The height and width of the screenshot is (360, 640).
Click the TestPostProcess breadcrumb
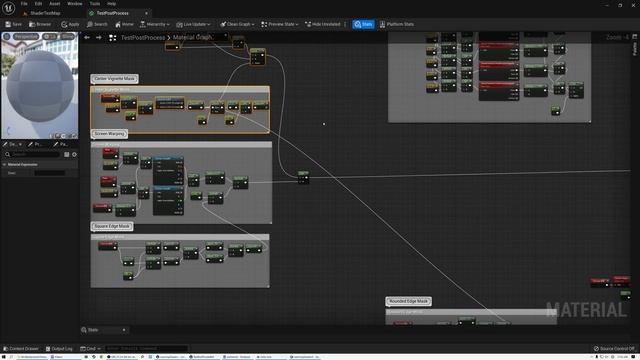point(143,38)
